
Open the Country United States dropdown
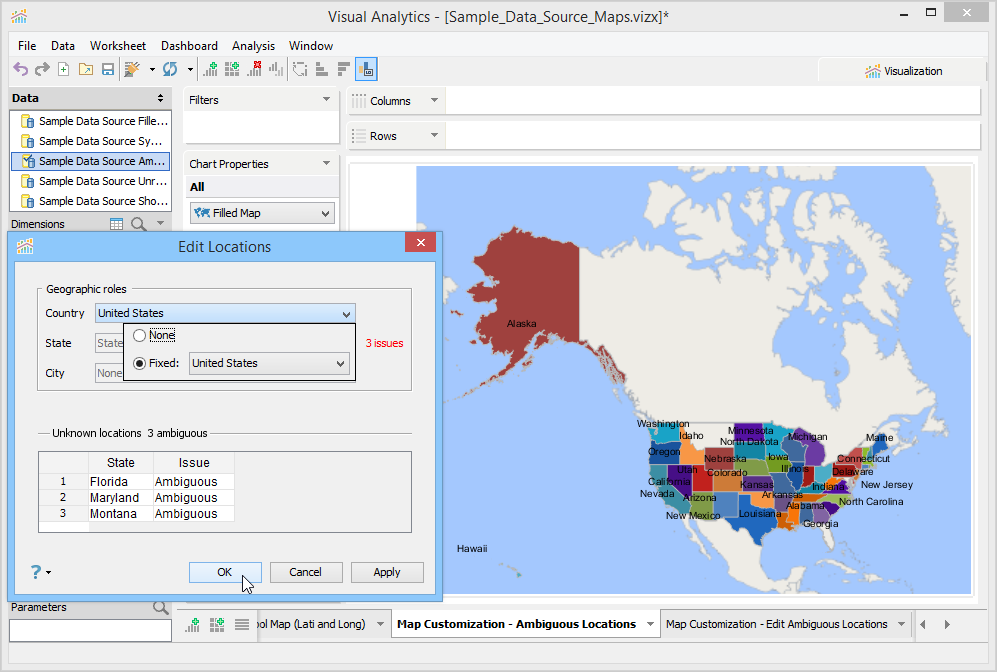(225, 313)
